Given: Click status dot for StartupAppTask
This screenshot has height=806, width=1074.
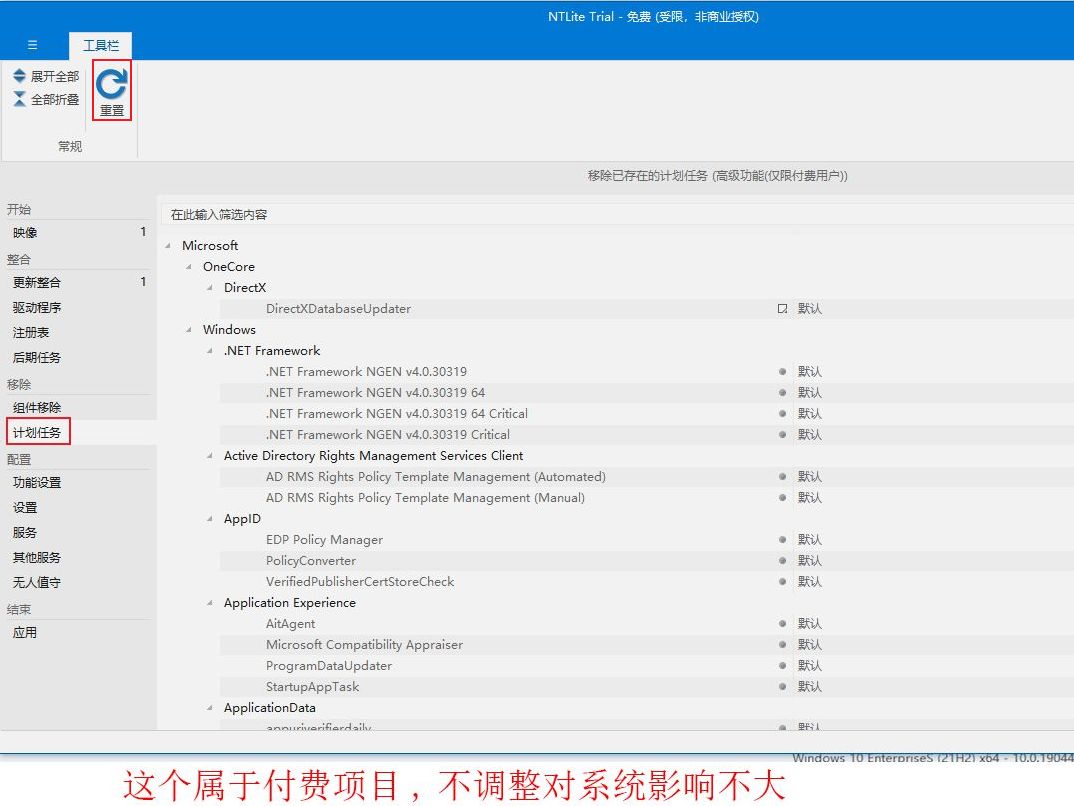Looking at the screenshot, I should tap(782, 687).
